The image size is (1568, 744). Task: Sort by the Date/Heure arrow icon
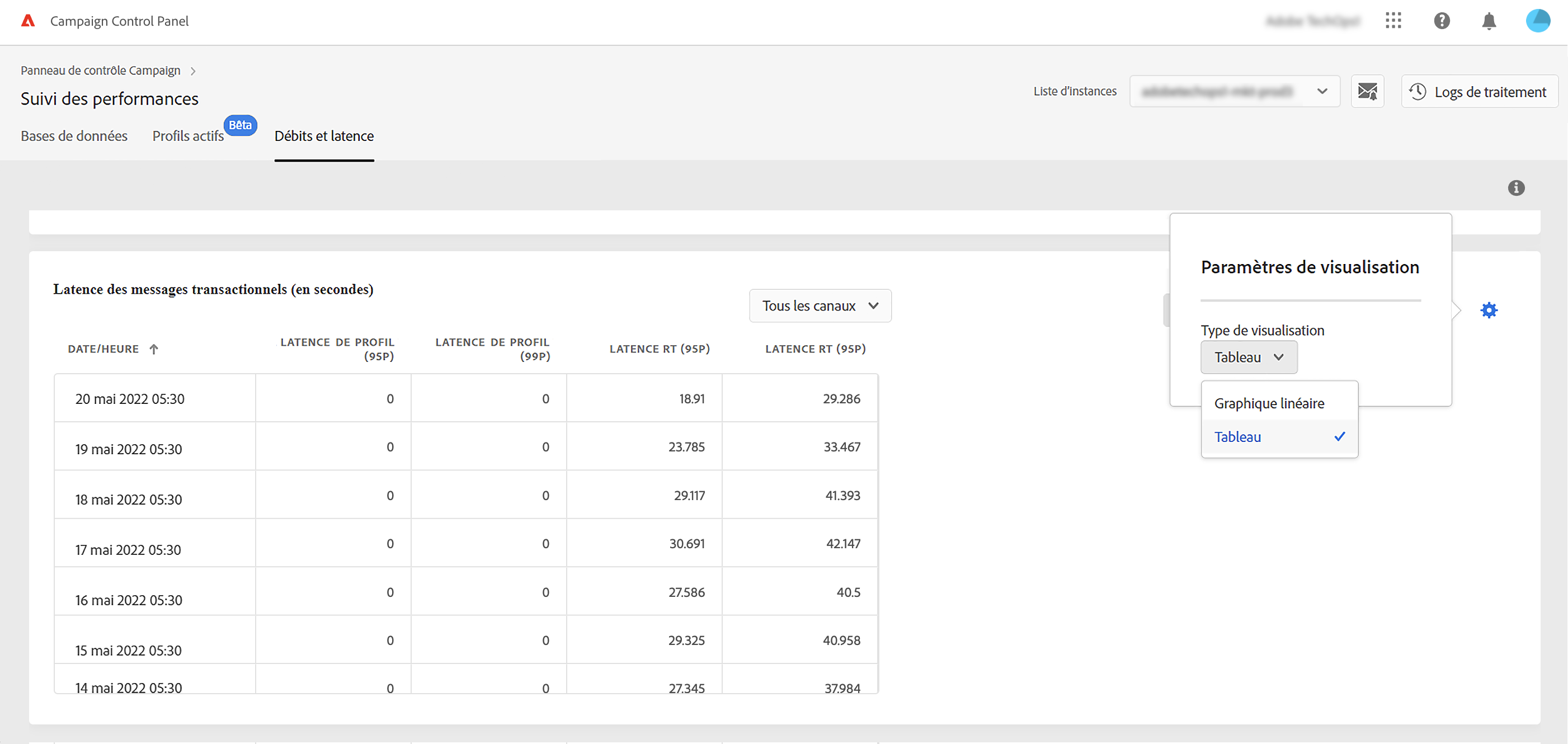click(x=154, y=349)
